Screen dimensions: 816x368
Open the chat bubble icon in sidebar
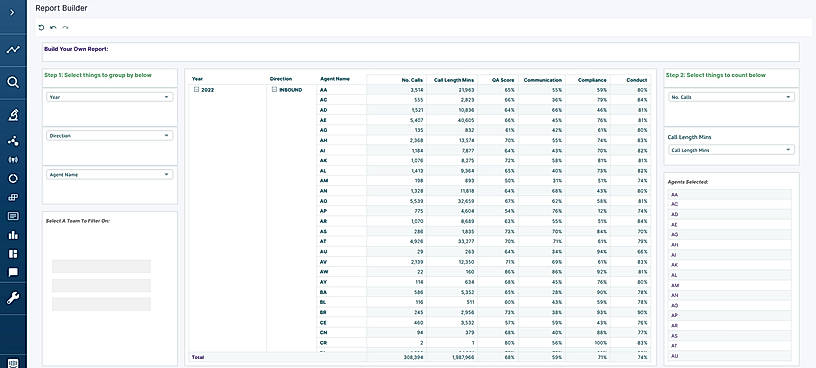coord(13,272)
